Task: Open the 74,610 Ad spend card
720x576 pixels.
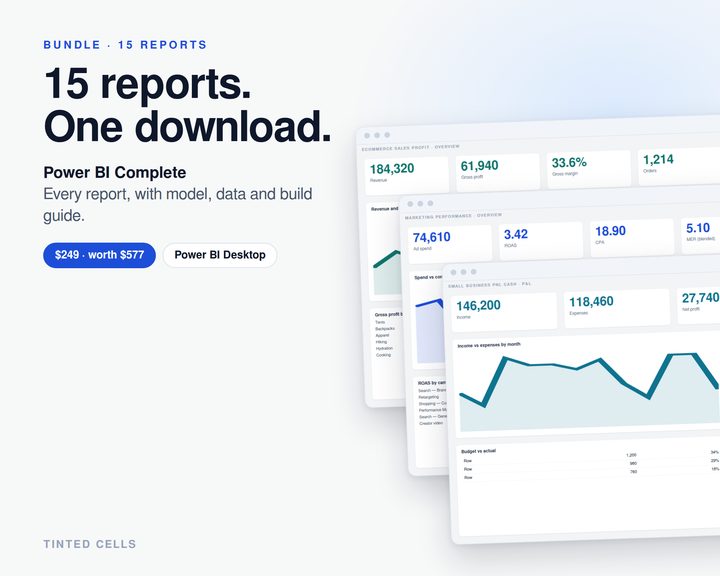Action: tap(450, 243)
